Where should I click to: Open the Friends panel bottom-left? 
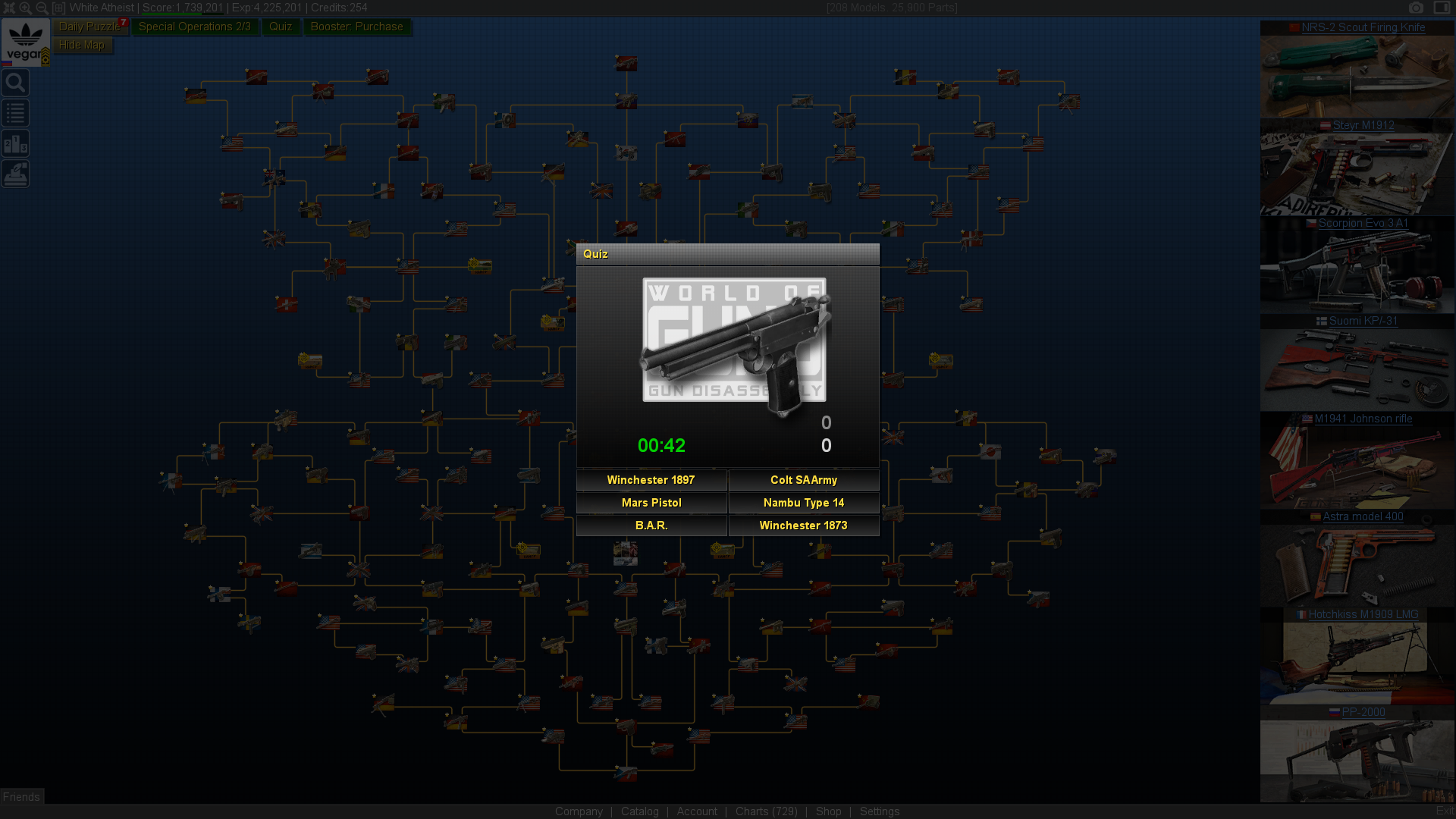pyautogui.click(x=21, y=796)
